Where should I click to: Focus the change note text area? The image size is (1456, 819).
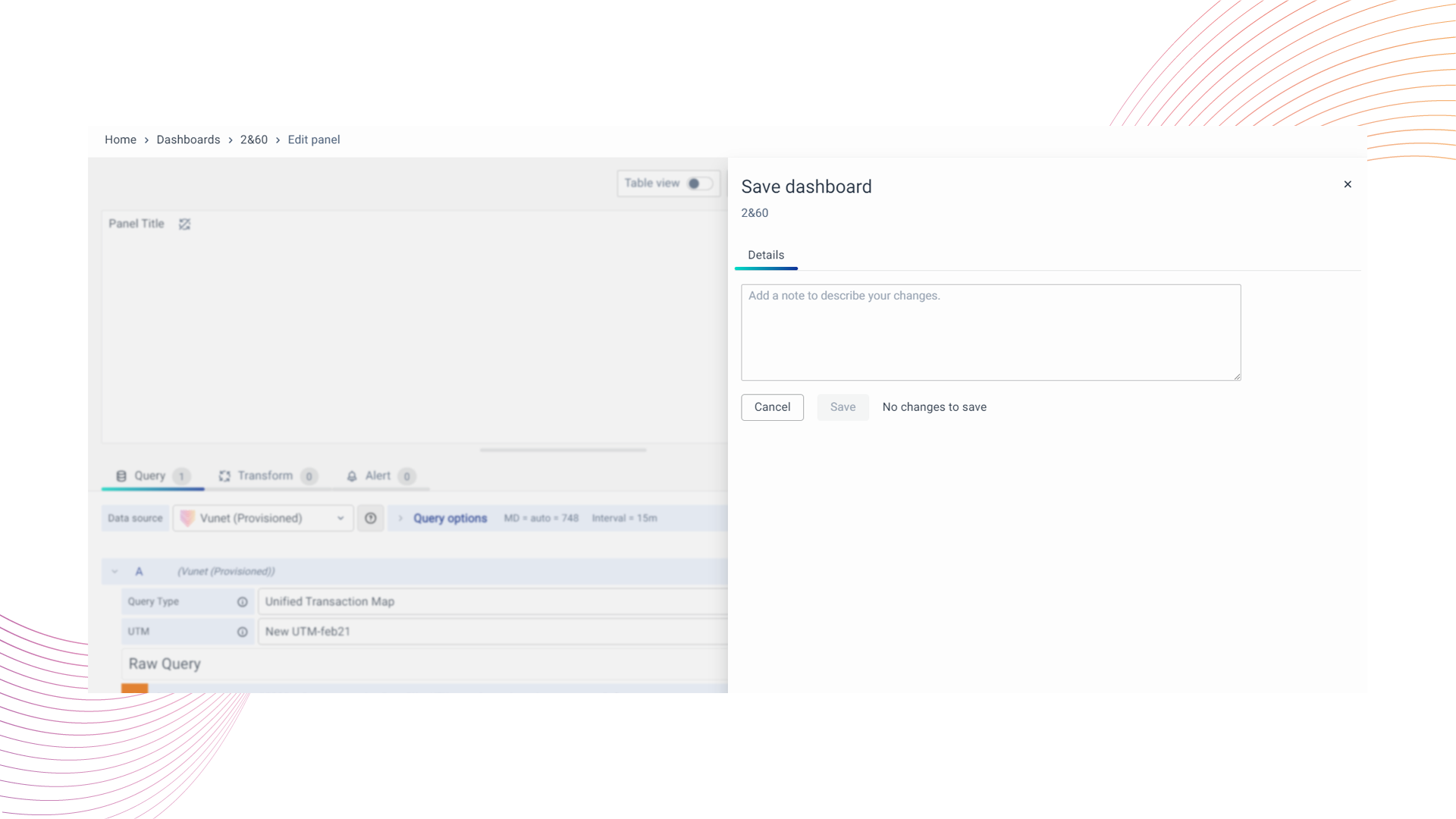pos(990,332)
